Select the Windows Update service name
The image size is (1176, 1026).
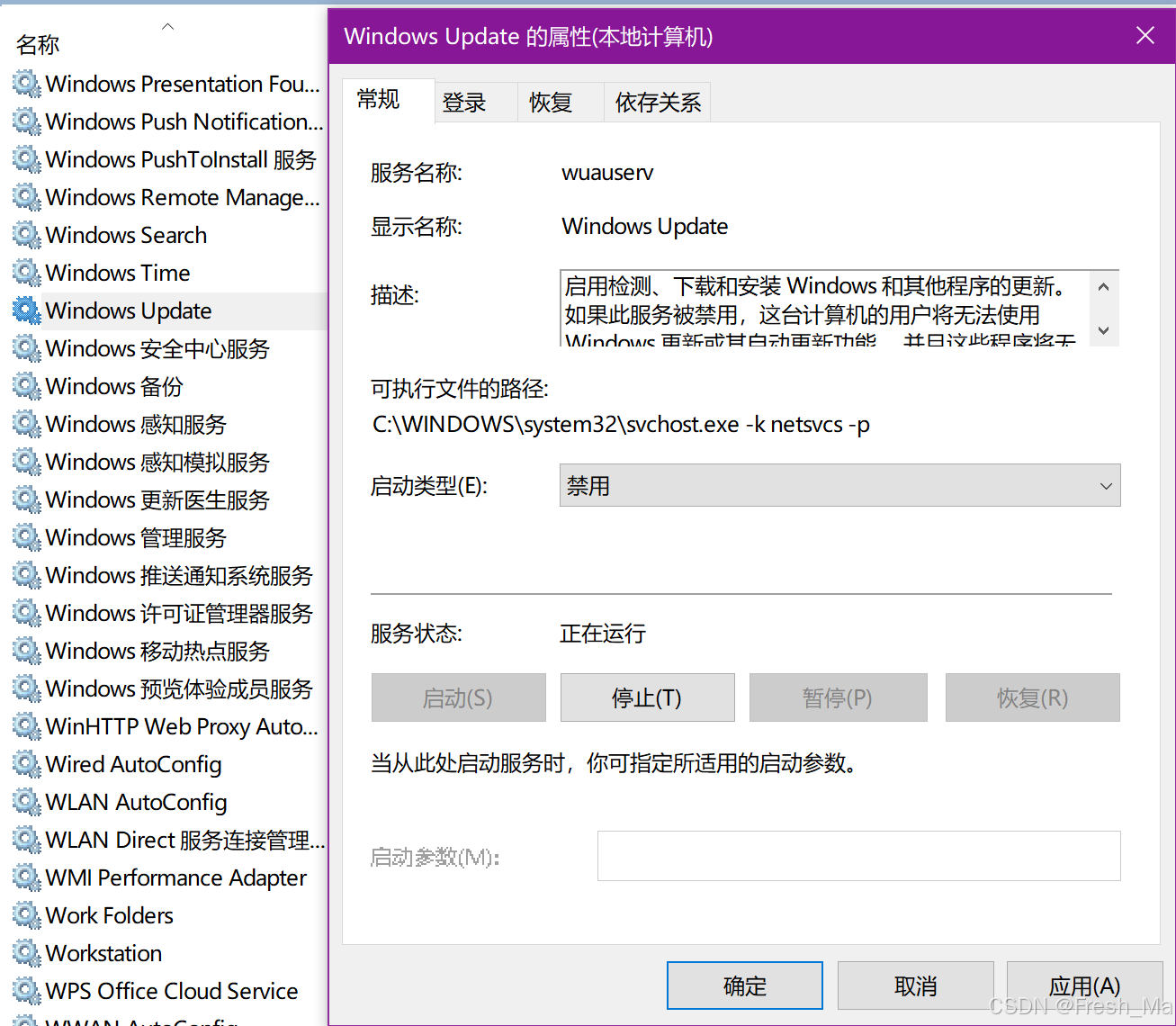tap(129, 311)
